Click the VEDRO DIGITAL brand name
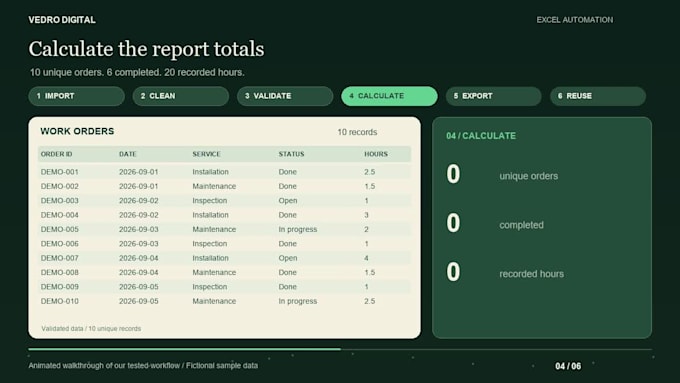 tap(62, 20)
